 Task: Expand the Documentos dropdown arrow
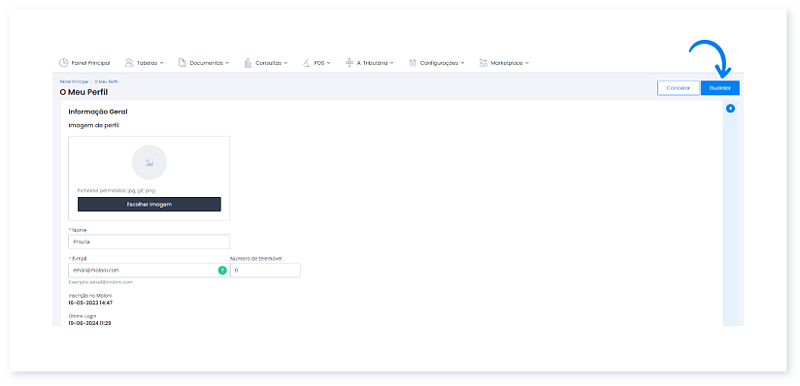(x=227, y=63)
